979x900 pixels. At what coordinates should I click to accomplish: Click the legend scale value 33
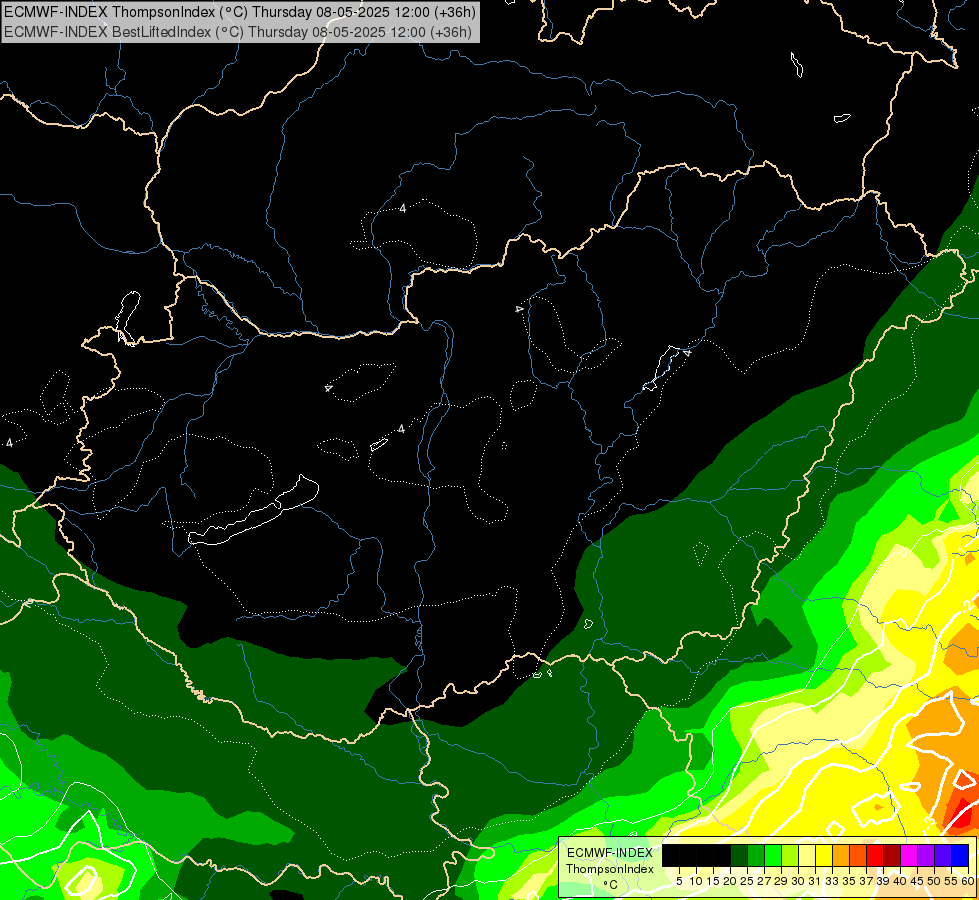tap(832, 881)
